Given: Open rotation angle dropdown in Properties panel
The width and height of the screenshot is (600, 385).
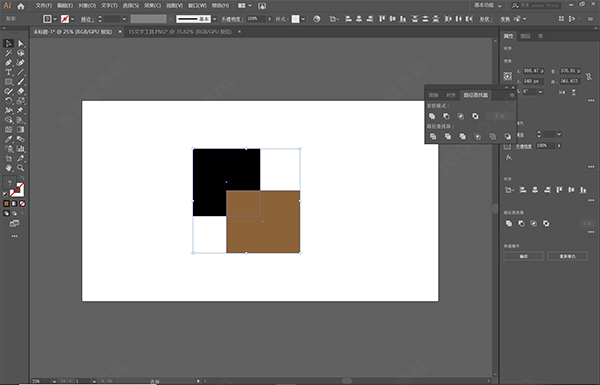Looking at the screenshot, I should (540, 92).
